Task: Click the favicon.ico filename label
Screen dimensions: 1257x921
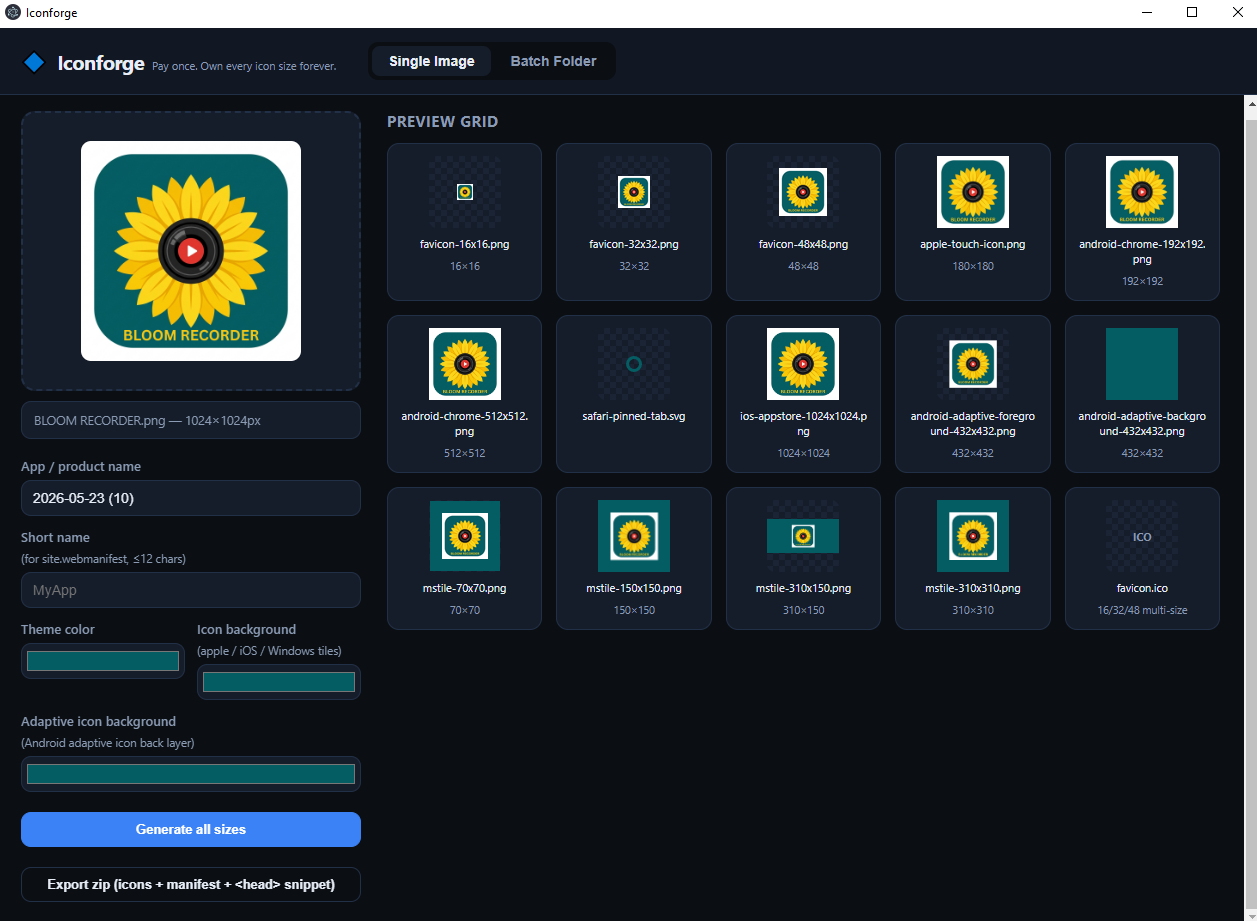Action: [x=1142, y=588]
